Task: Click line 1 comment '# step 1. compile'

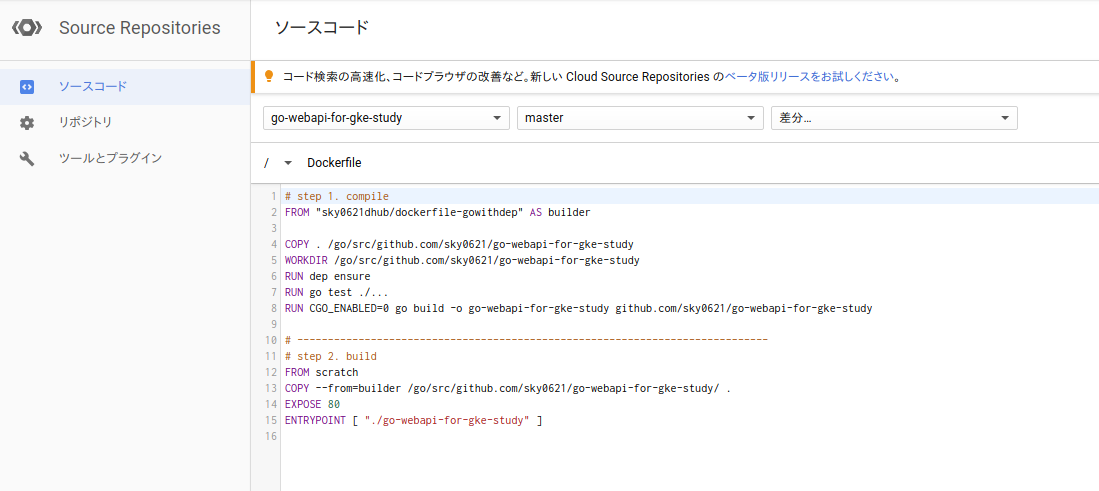Action: pyautogui.click(x=336, y=196)
